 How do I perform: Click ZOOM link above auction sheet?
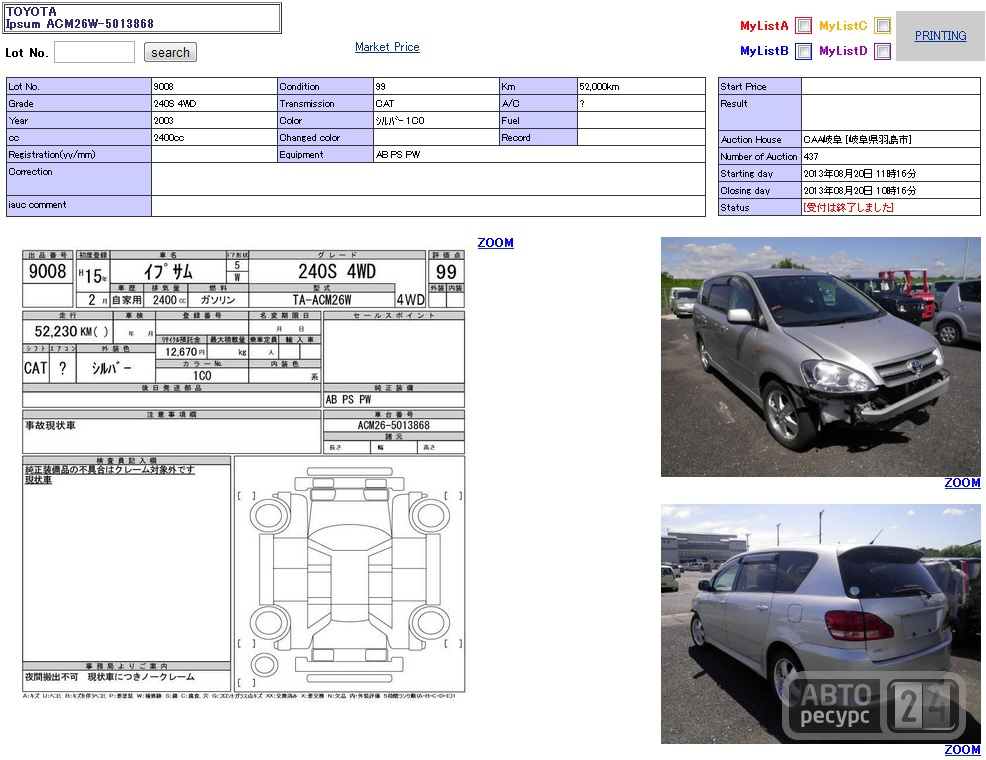496,243
